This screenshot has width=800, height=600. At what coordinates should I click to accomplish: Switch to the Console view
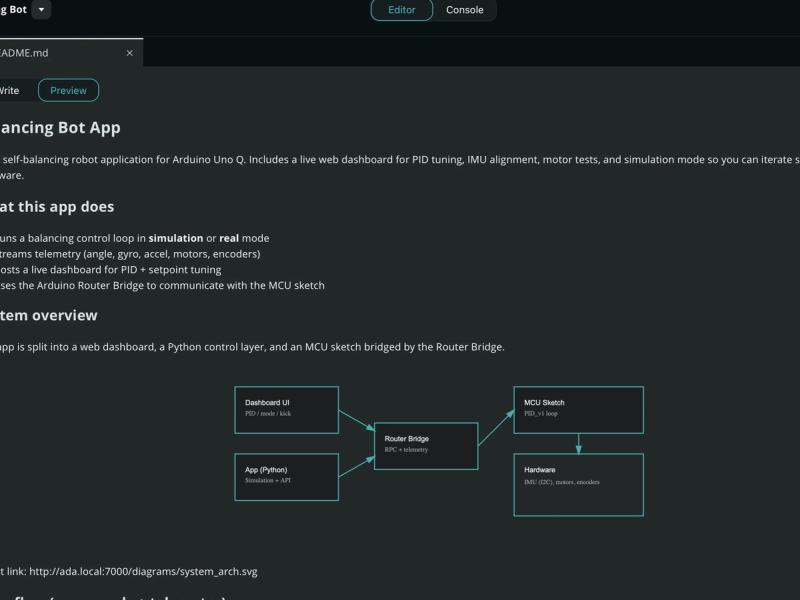coord(464,10)
